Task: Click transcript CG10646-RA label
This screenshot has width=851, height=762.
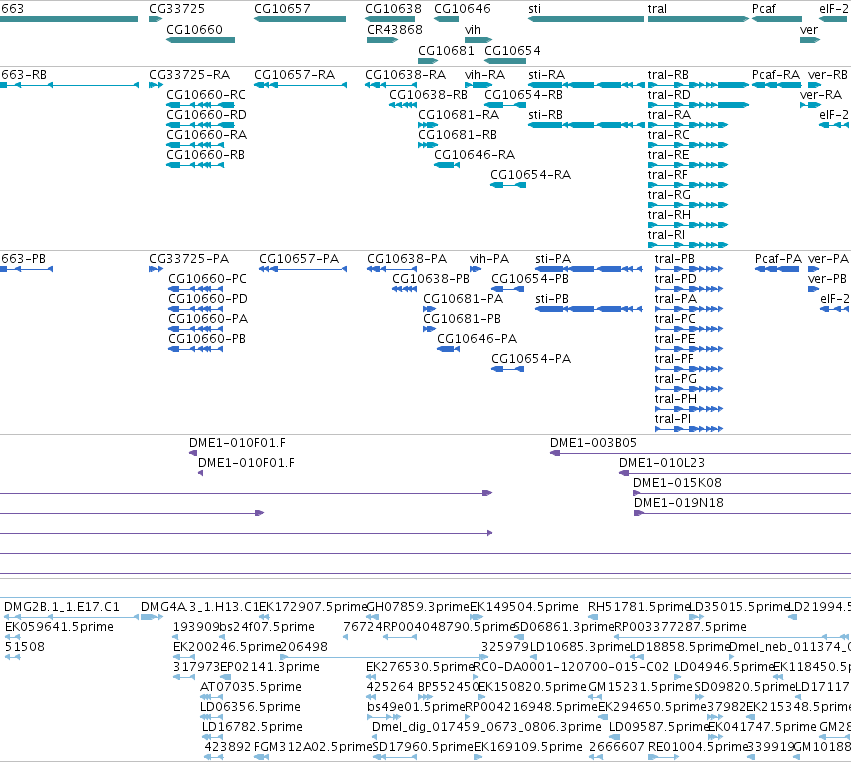Action: pos(474,155)
